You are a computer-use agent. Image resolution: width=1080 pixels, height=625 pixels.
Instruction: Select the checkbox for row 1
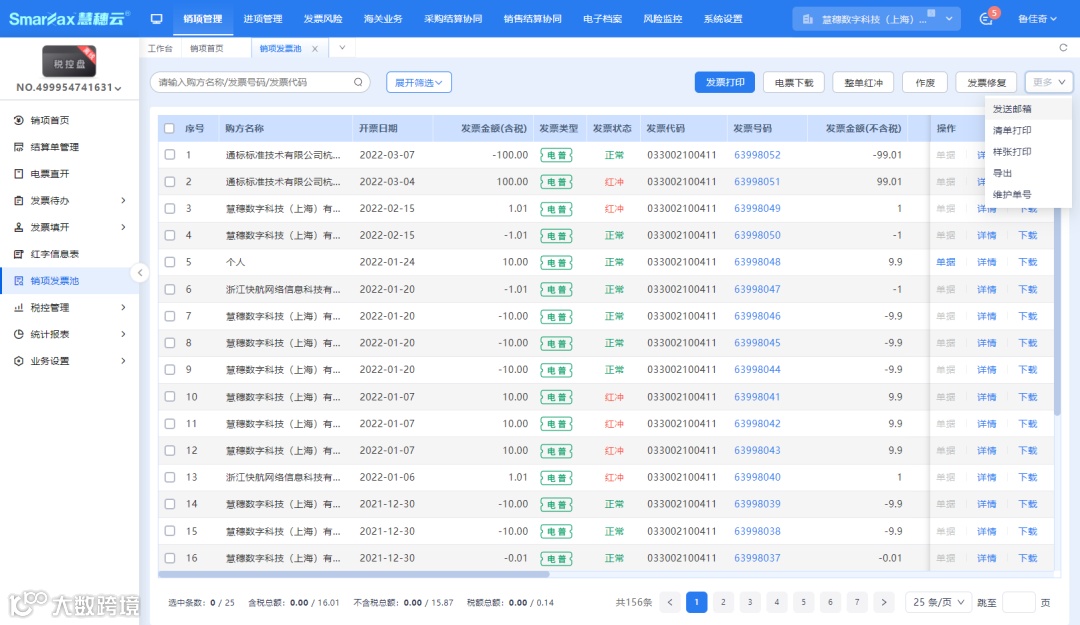click(x=169, y=155)
